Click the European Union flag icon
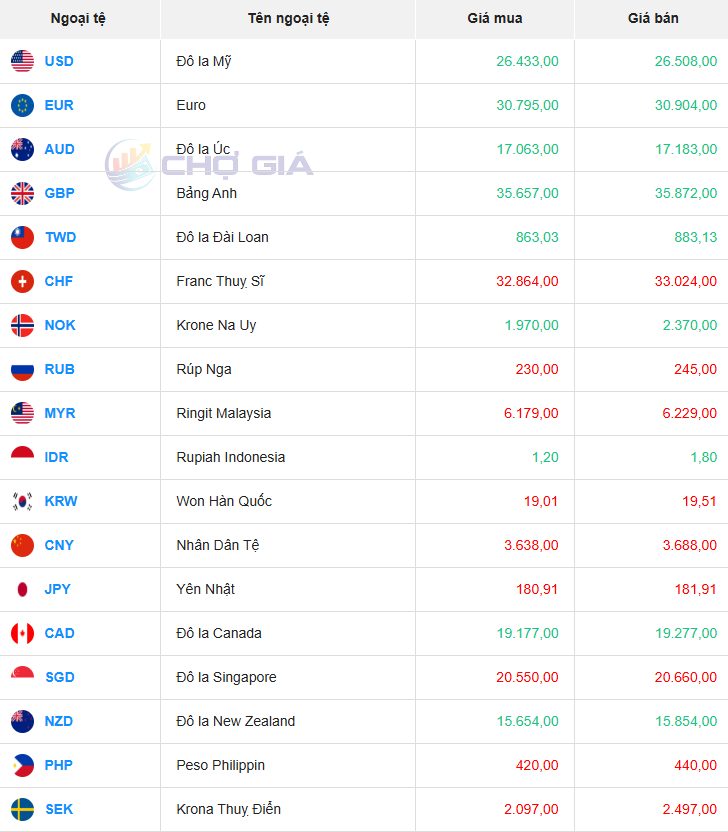Screen dimensions: 728x832 [22, 105]
